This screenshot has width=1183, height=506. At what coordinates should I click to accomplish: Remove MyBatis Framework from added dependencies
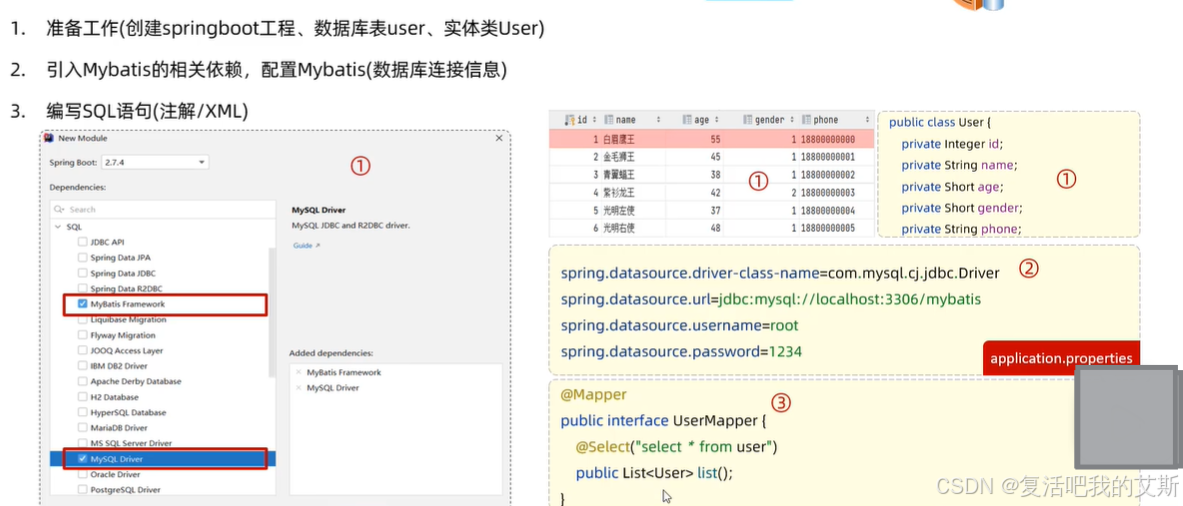(x=299, y=373)
